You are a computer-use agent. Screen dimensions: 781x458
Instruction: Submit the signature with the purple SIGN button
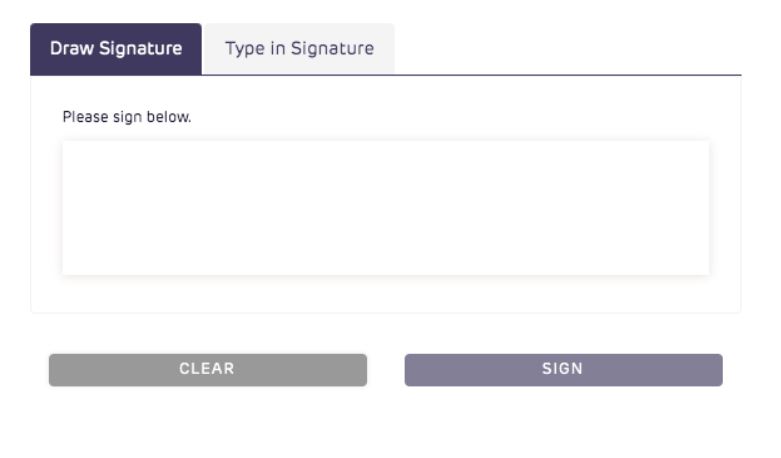click(x=563, y=369)
